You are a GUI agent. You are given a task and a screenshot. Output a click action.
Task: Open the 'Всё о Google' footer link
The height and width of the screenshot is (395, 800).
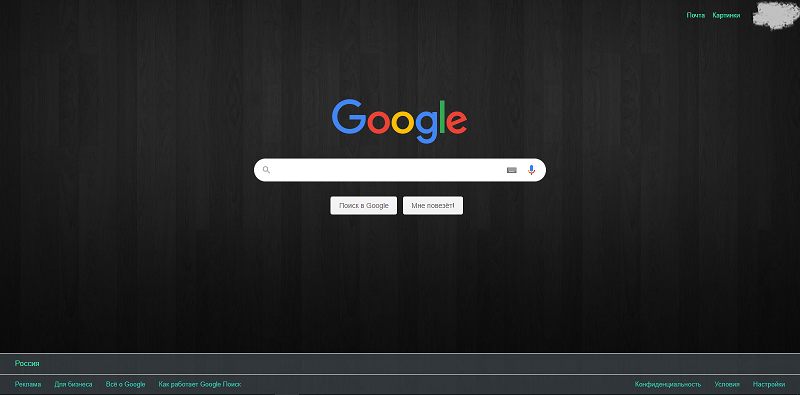[x=126, y=384]
